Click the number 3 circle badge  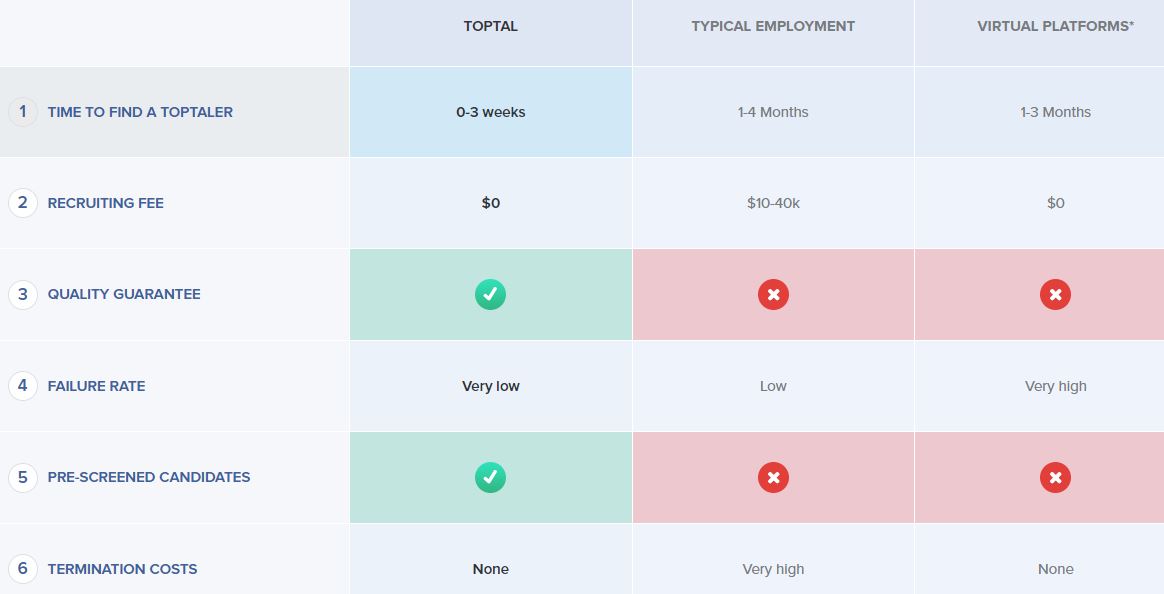click(x=23, y=294)
